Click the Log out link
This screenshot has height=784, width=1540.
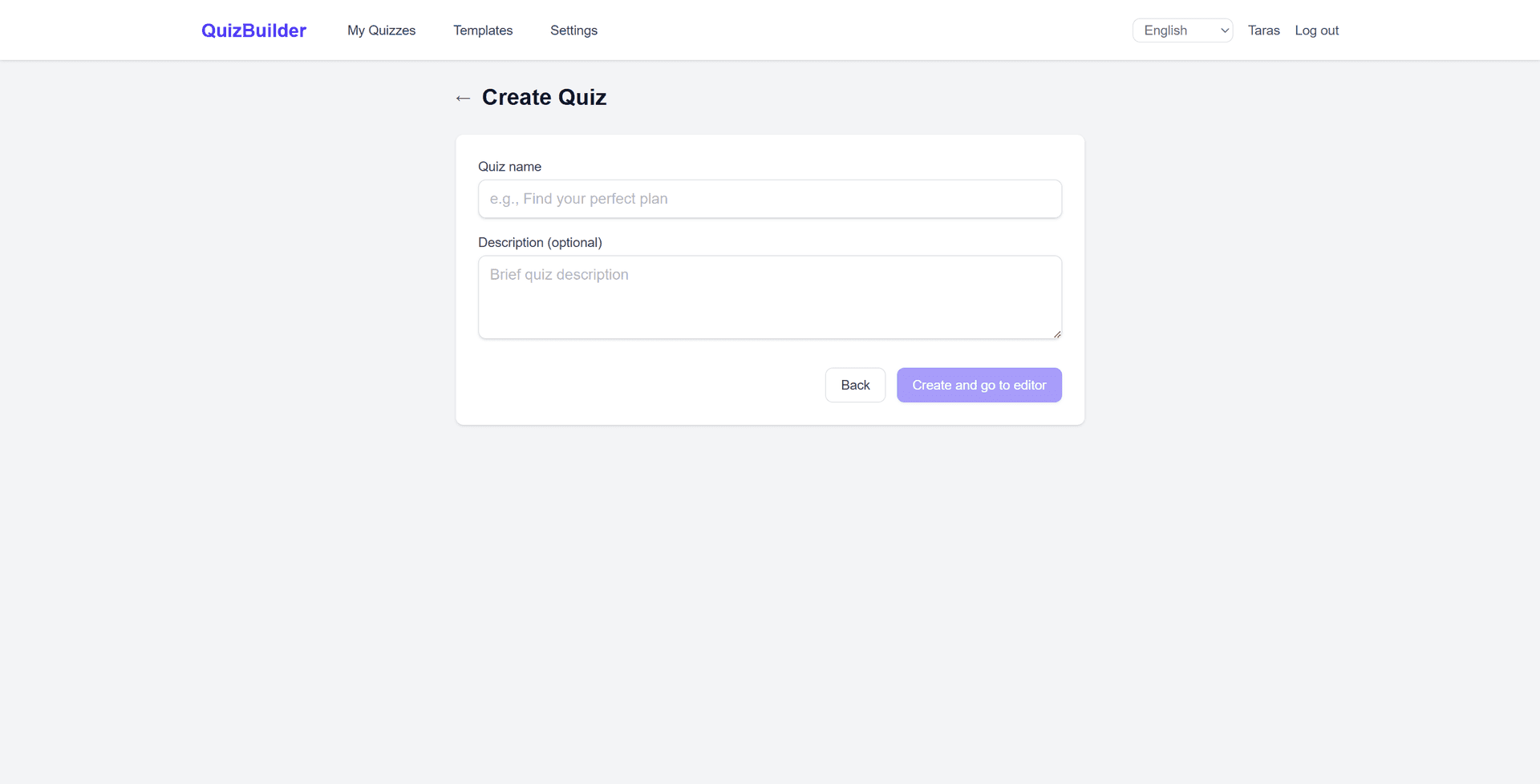pyautogui.click(x=1316, y=30)
